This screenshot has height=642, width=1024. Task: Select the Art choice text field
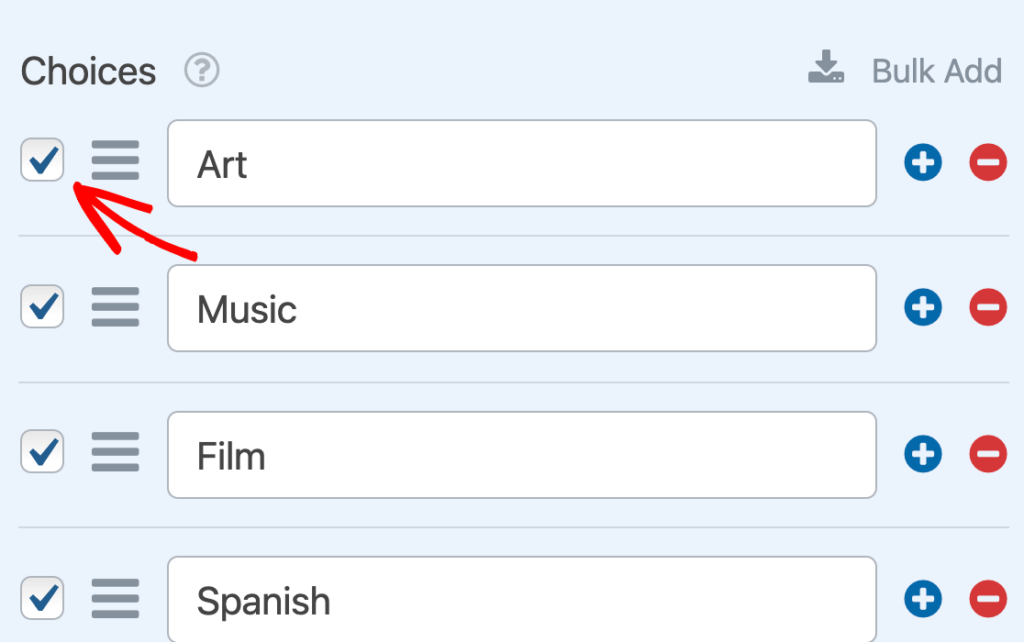[521, 163]
